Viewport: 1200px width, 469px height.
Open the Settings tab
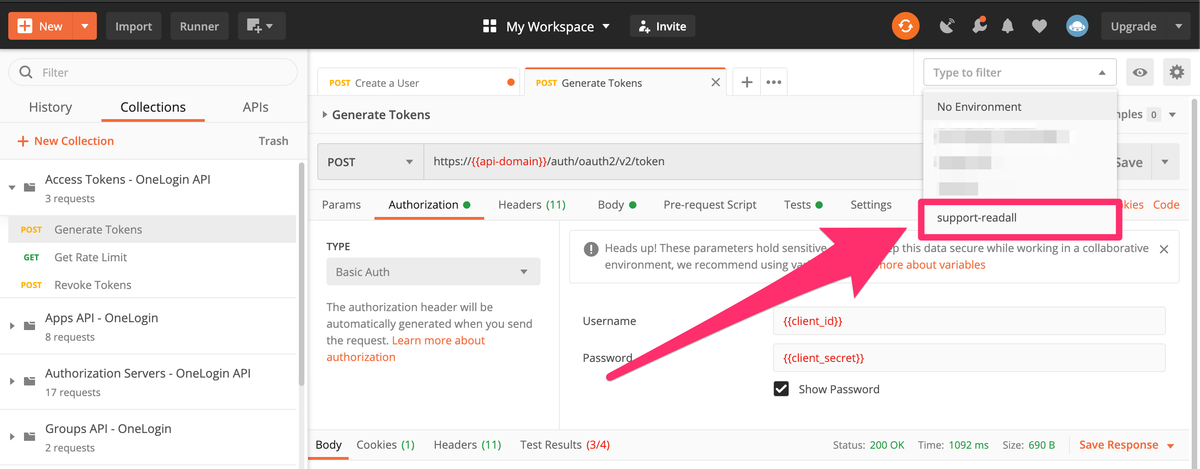871,205
